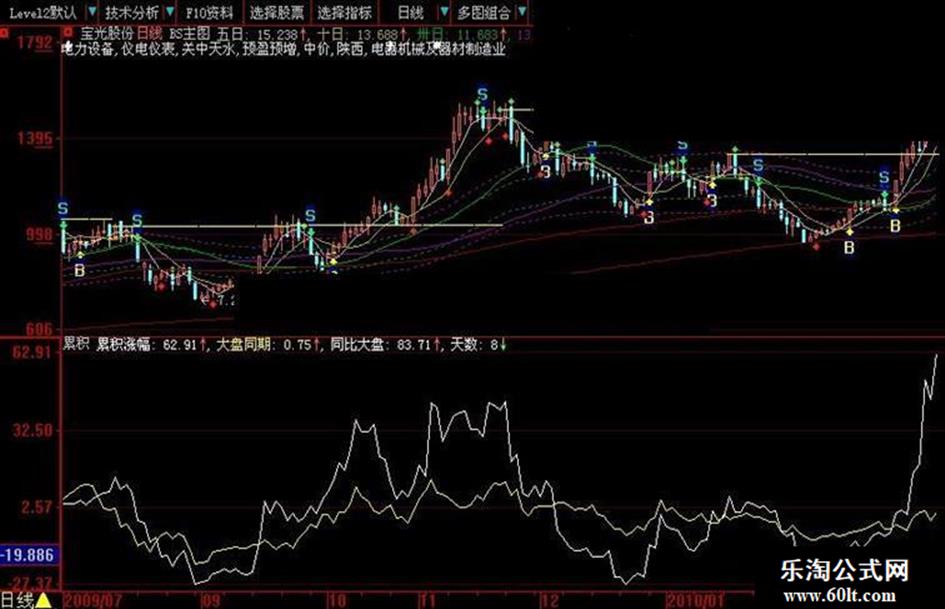Click the 1395 price axis label
945x609 pixels.
34,139
